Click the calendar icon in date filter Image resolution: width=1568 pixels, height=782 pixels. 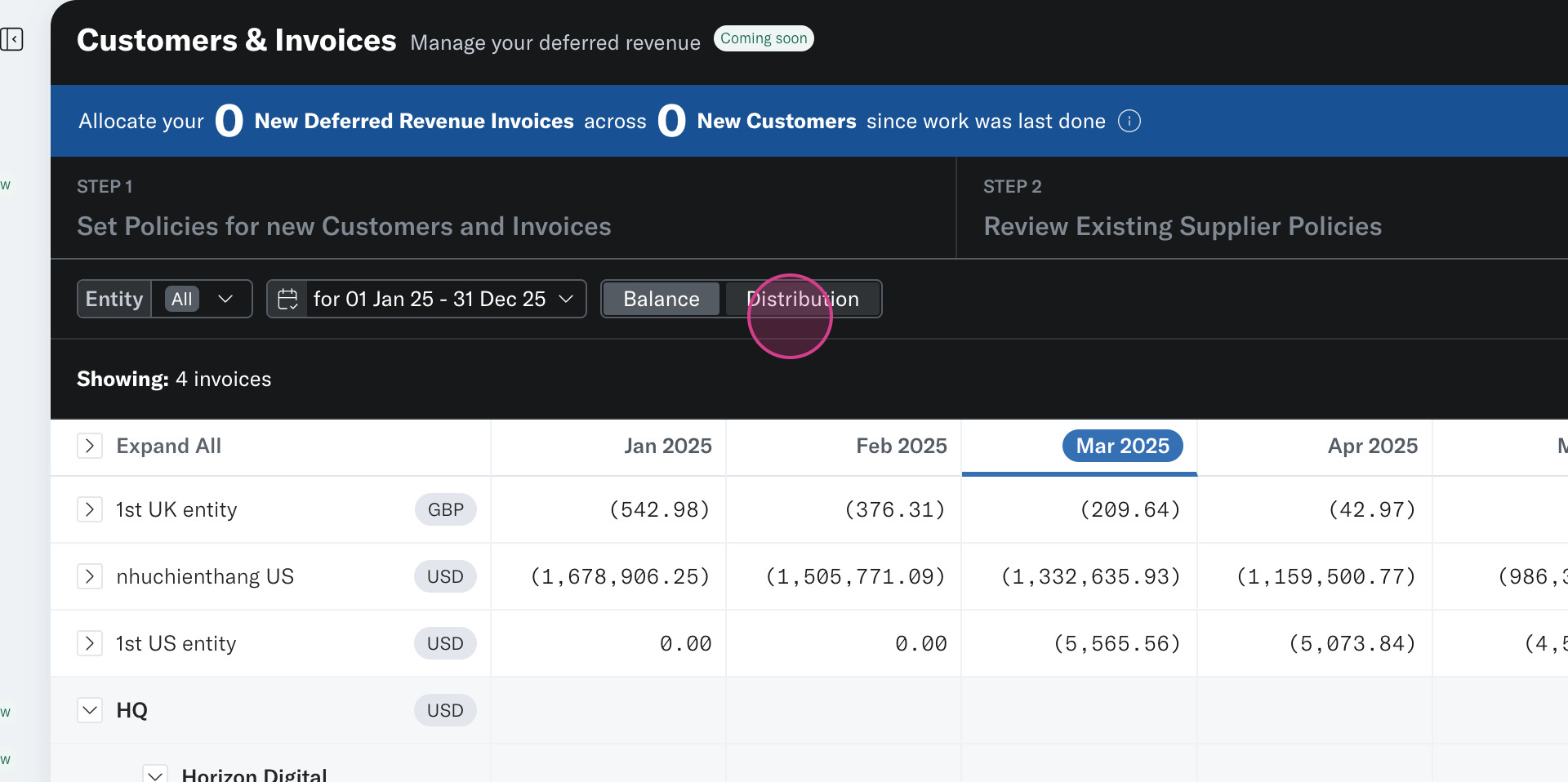[x=287, y=299]
